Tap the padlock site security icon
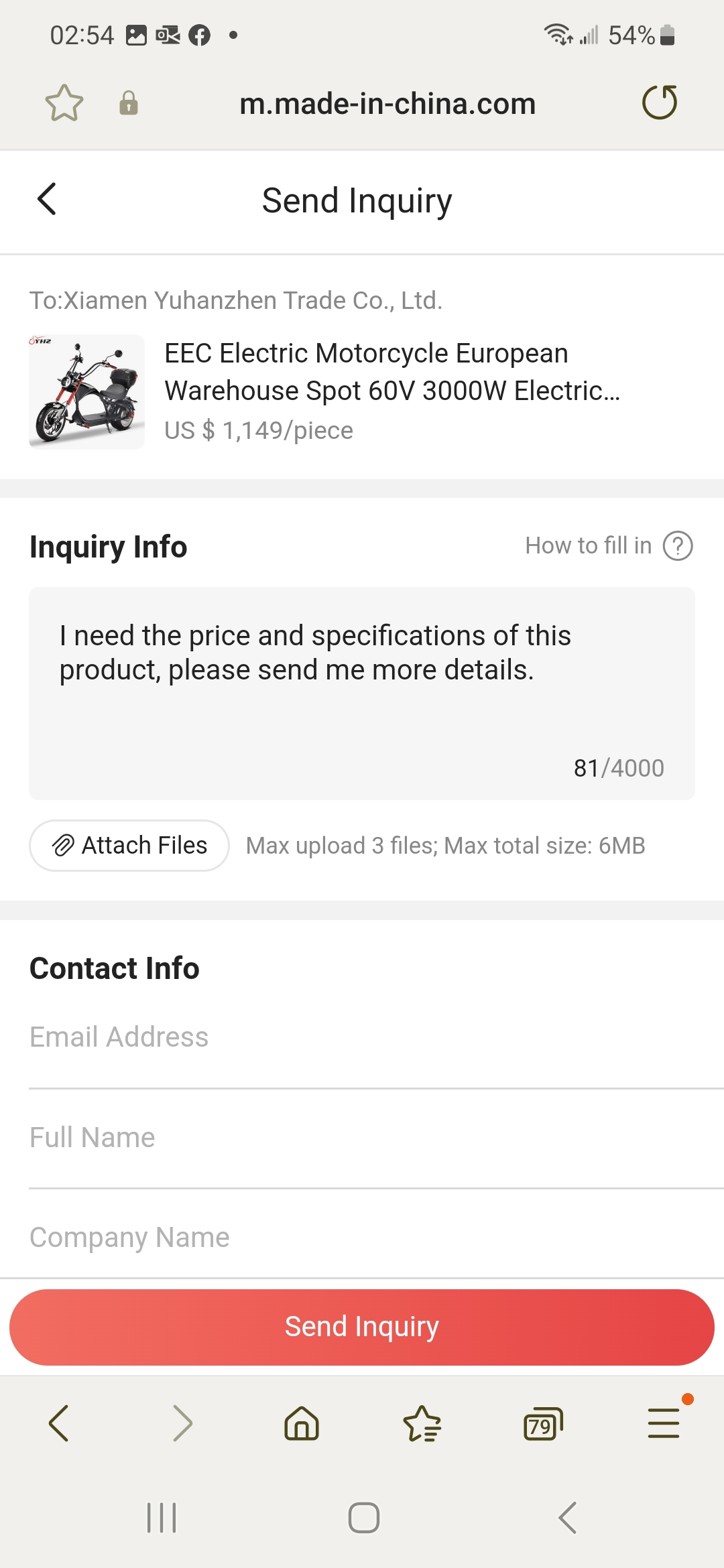 pyautogui.click(x=129, y=103)
